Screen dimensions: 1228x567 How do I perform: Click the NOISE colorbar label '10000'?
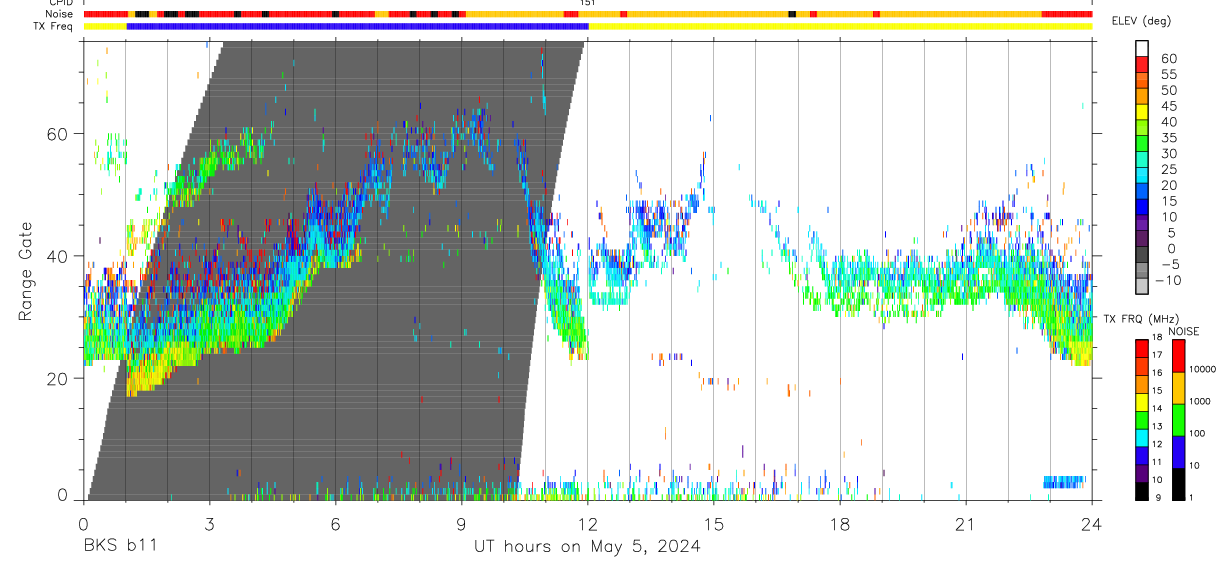coord(1204,369)
